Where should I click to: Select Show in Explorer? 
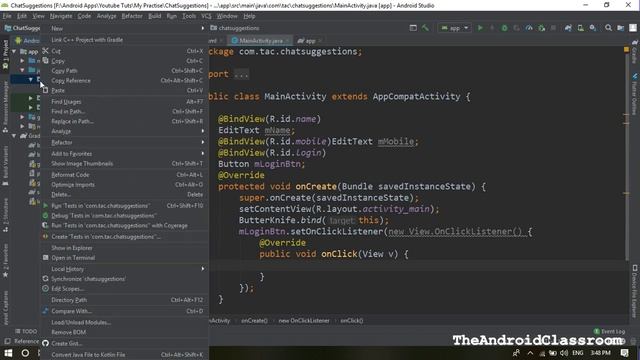[x=124, y=248]
